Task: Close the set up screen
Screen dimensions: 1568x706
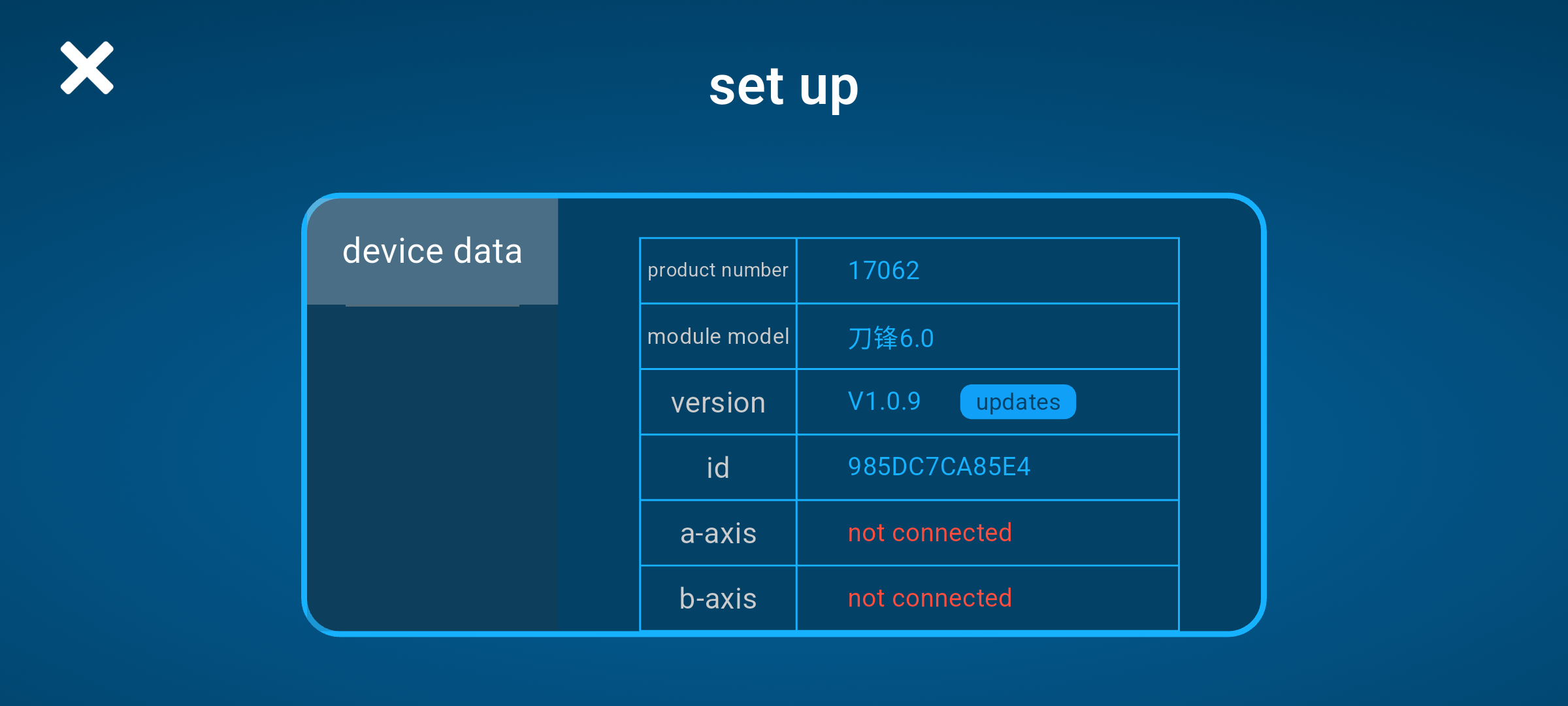Action: click(87, 68)
